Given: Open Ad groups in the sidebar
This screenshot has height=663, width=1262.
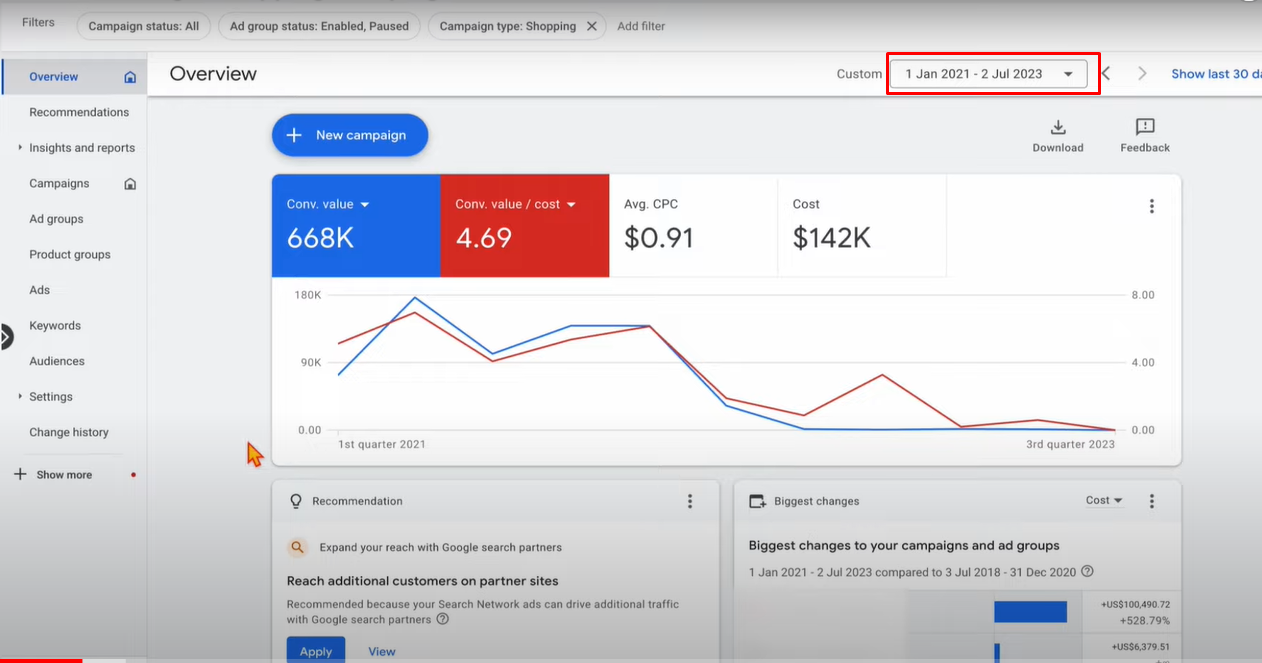Looking at the screenshot, I should (x=56, y=219).
